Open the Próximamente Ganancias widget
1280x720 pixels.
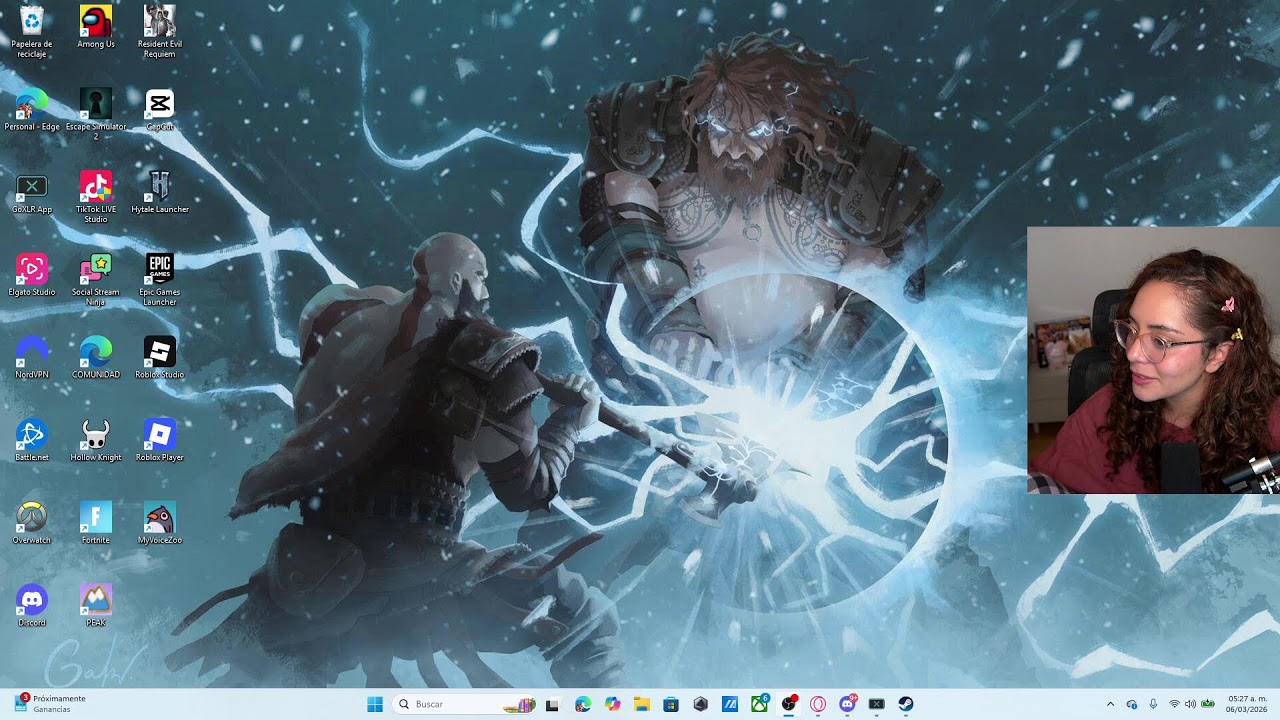point(50,704)
